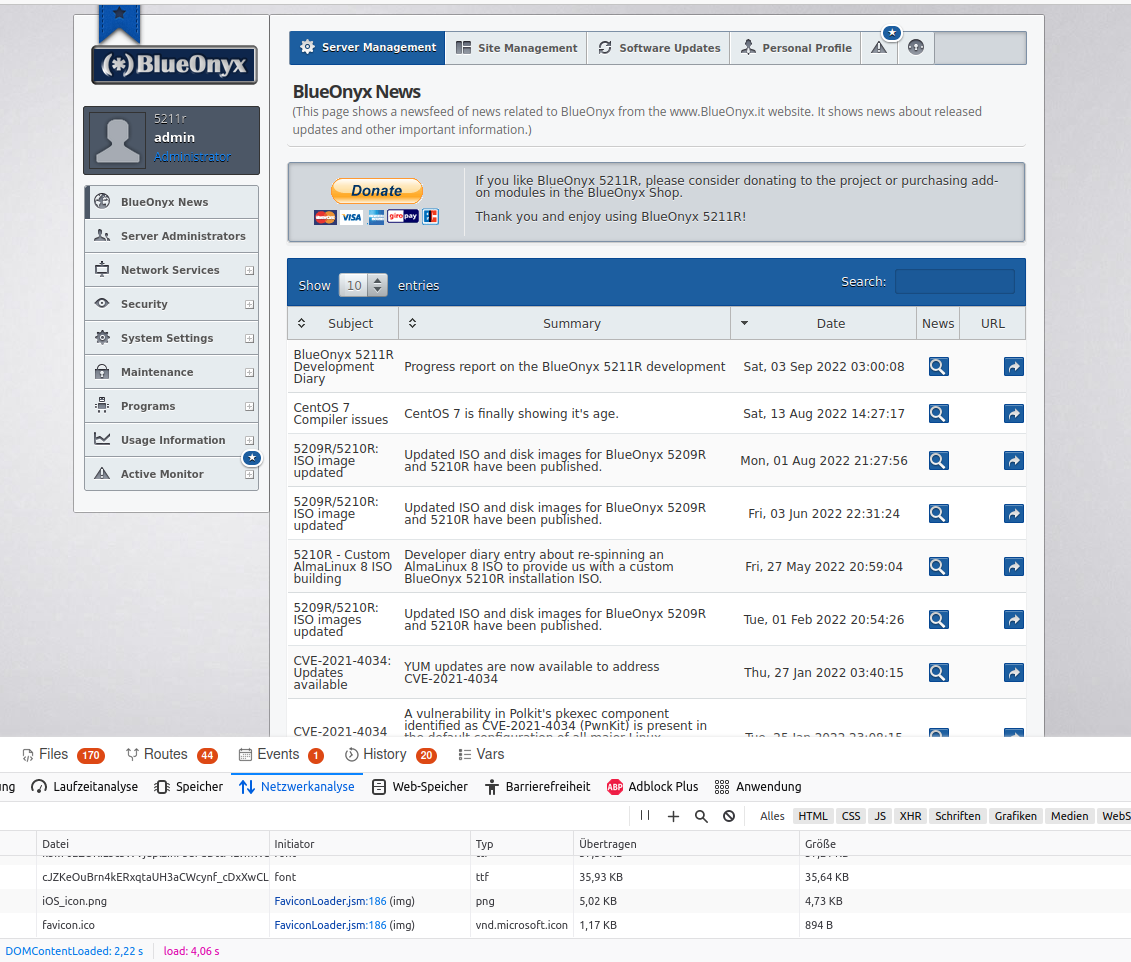Open FaviconLoader.jsm:186 link for iOS_icon.png
The image size is (1131, 962).
pos(330,901)
